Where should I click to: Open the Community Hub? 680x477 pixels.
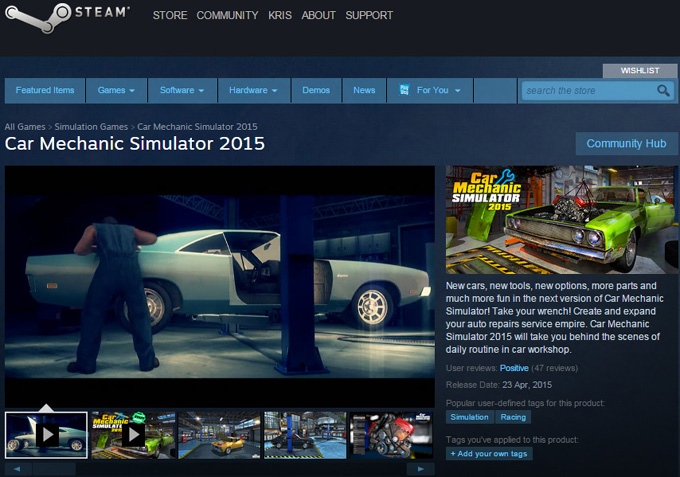pyautogui.click(x=626, y=144)
